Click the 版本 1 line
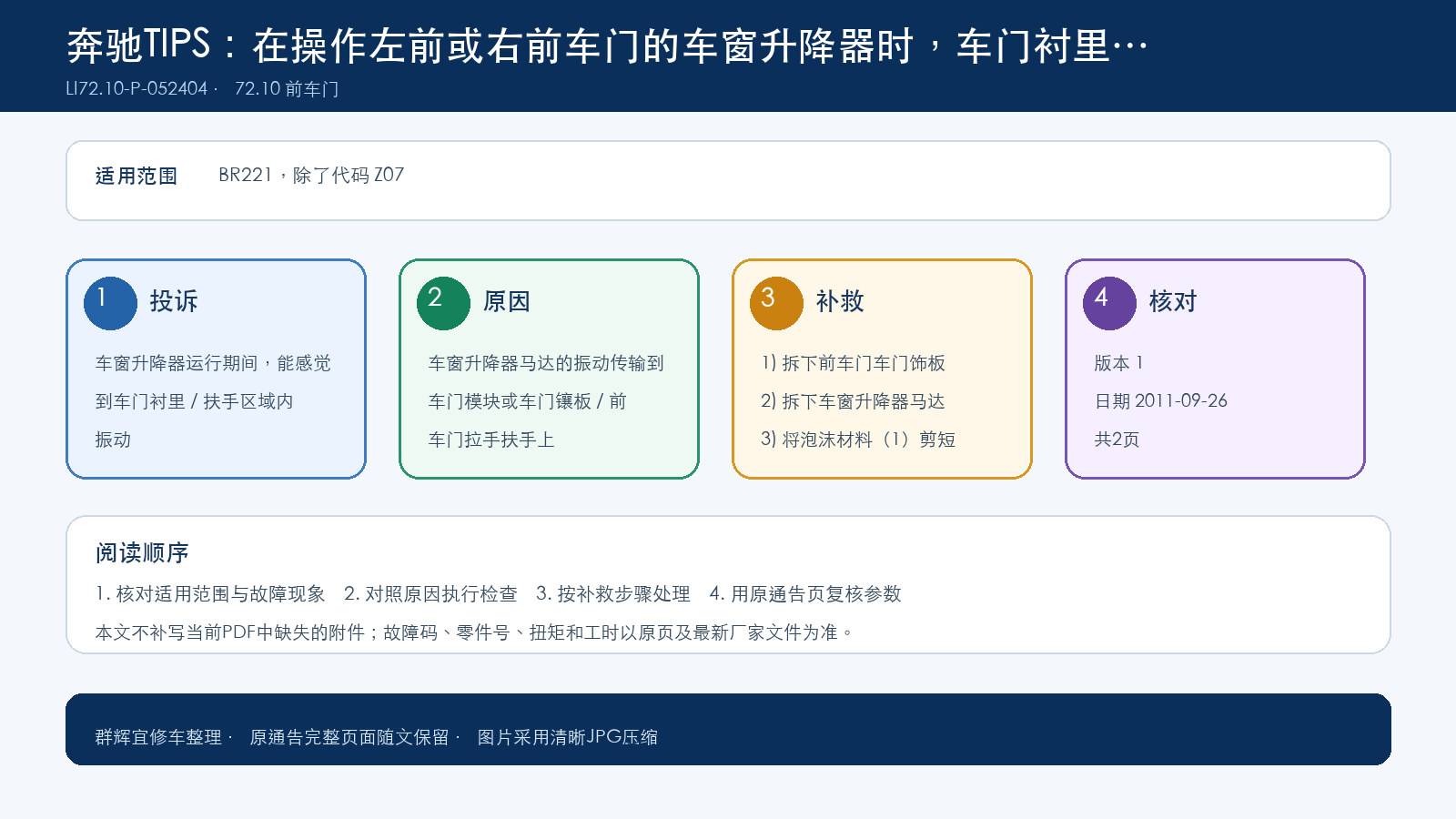Viewport: 1456px width, 819px height. (1118, 363)
